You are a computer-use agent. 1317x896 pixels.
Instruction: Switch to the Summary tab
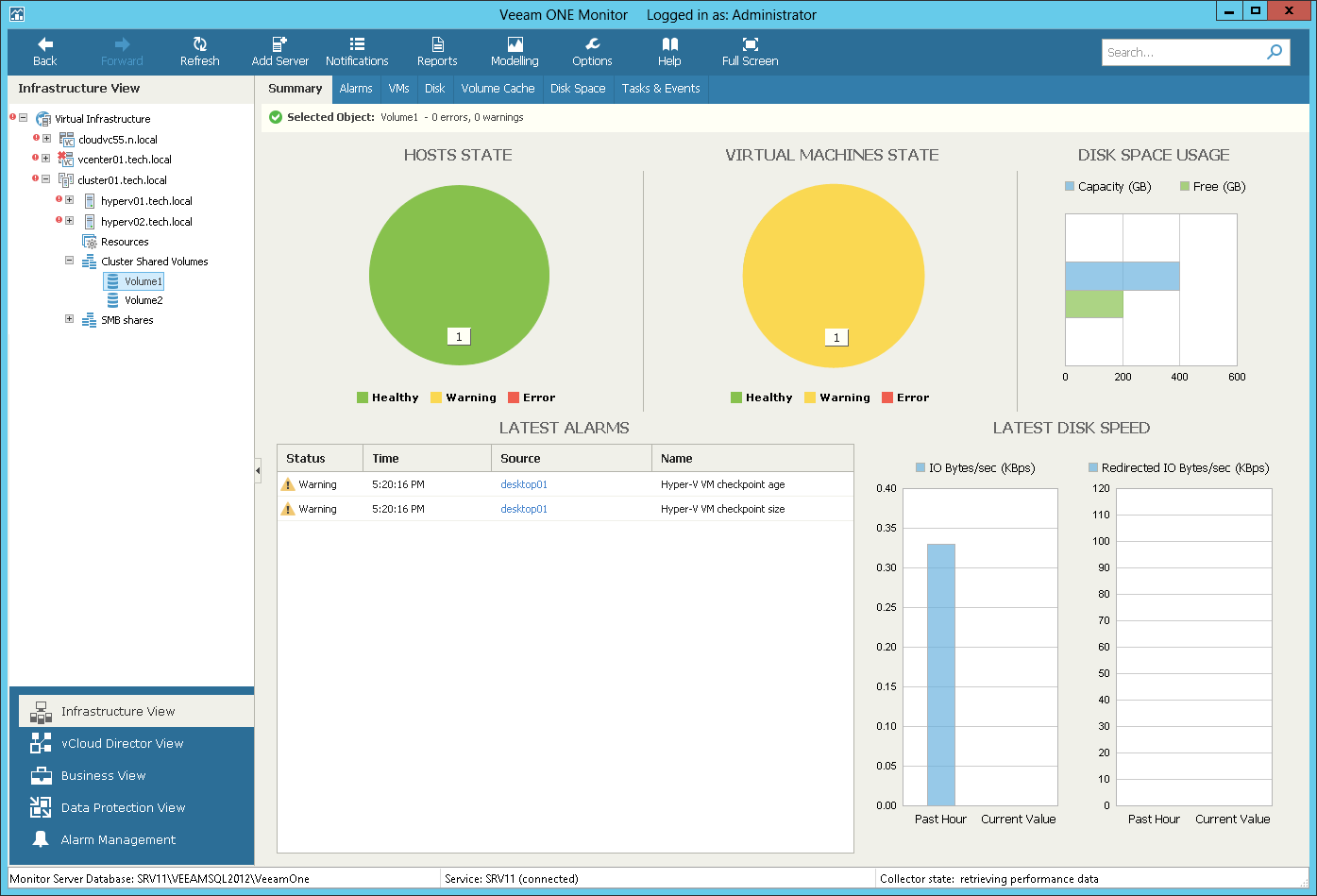295,89
